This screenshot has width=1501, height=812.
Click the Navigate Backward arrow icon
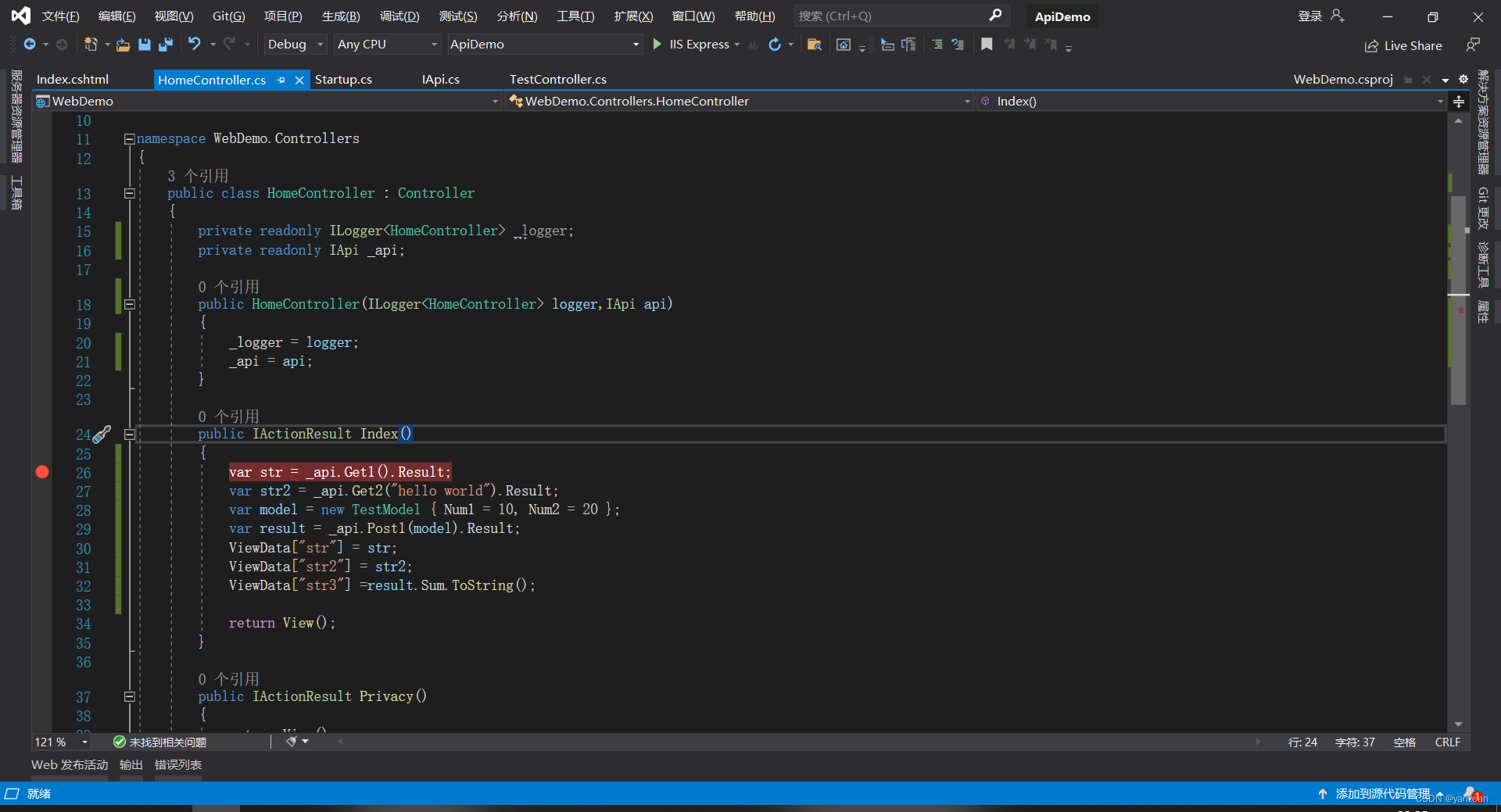(30, 45)
